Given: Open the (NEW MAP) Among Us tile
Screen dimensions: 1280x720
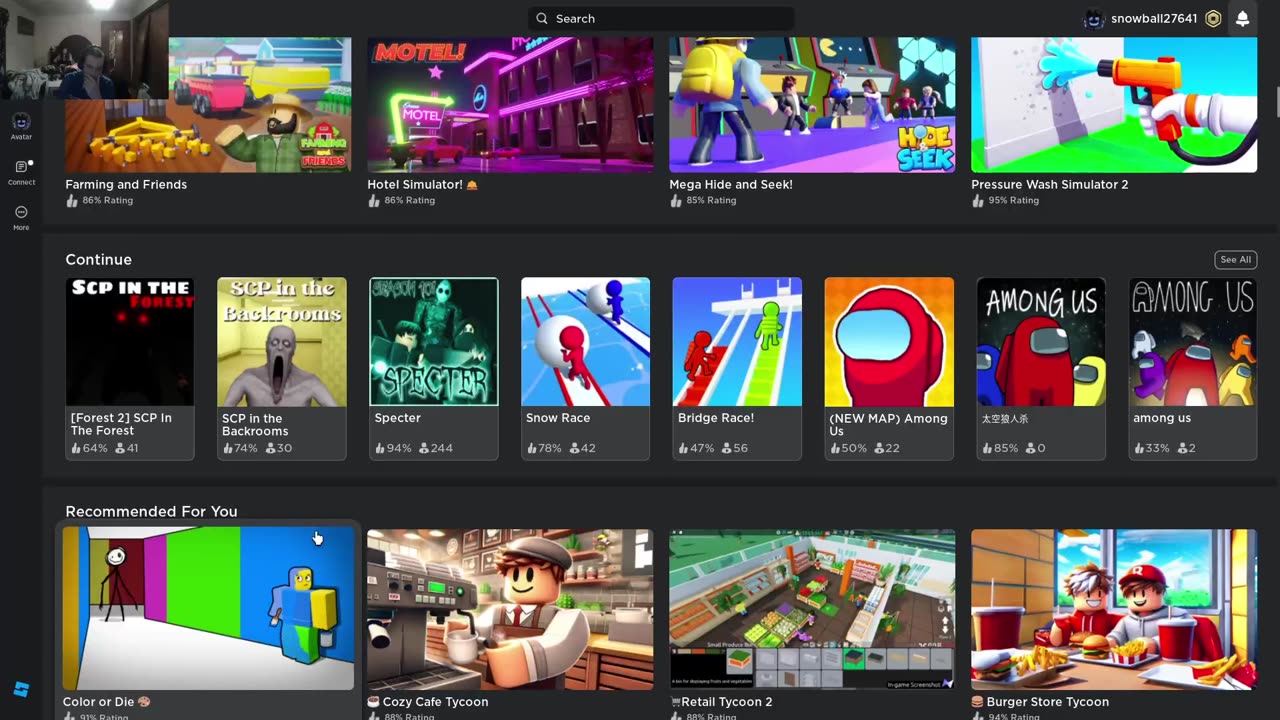Looking at the screenshot, I should [x=889, y=368].
